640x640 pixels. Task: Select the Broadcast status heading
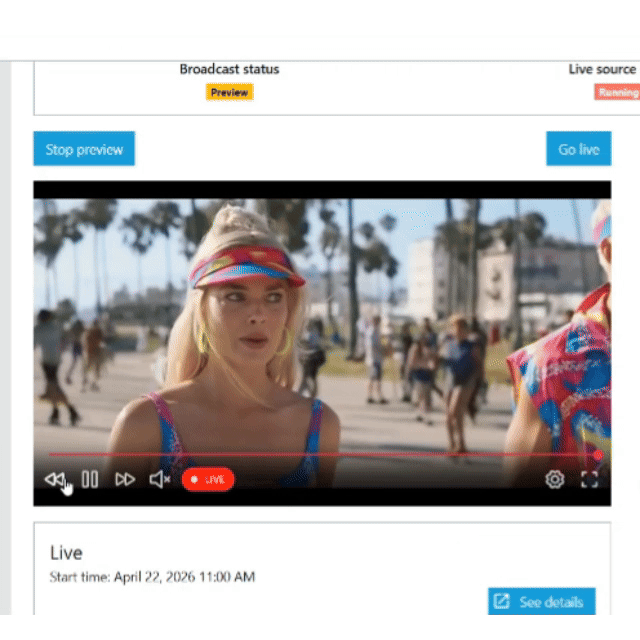229,69
